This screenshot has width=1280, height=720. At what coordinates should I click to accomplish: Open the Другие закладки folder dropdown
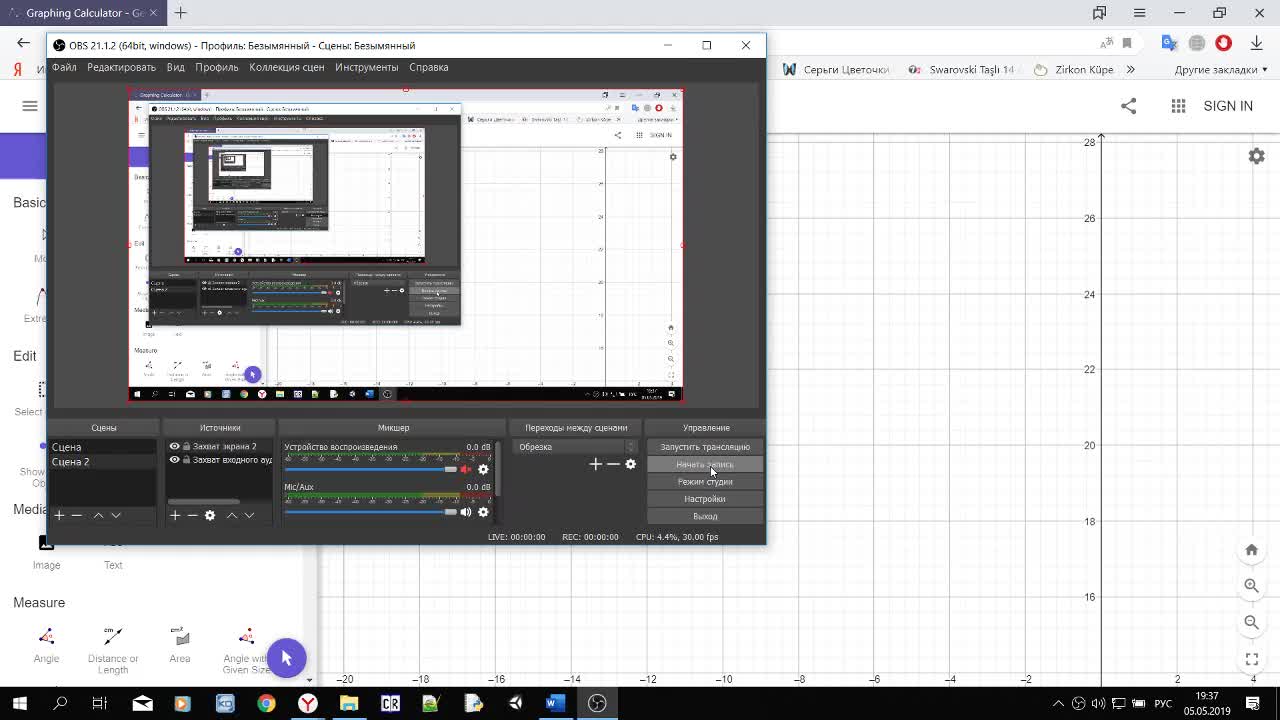(x=1221, y=70)
